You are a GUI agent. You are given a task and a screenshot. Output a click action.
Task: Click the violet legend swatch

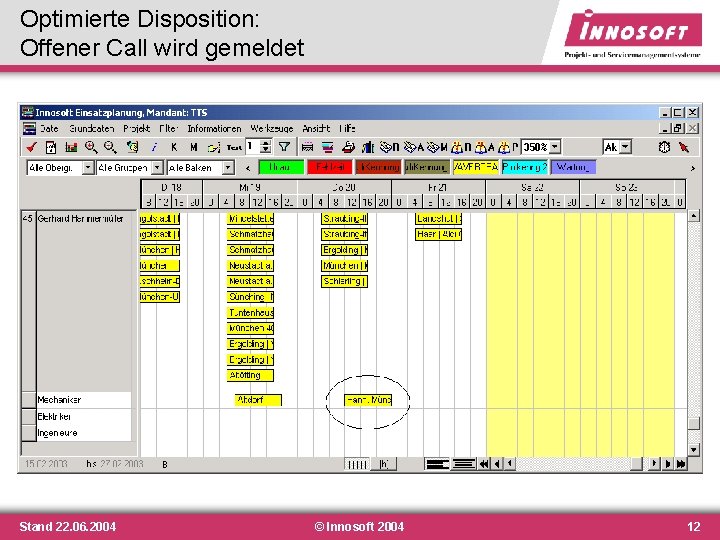tap(573, 168)
